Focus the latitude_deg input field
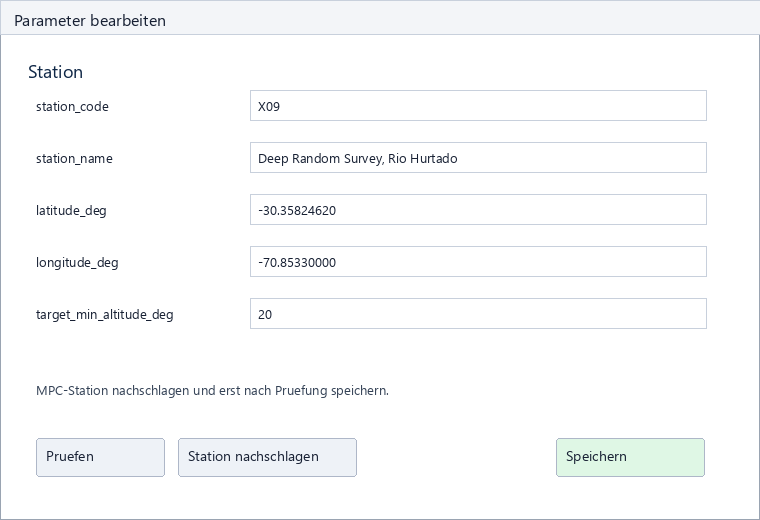Viewport: 760px width, 520px height. [478, 209]
